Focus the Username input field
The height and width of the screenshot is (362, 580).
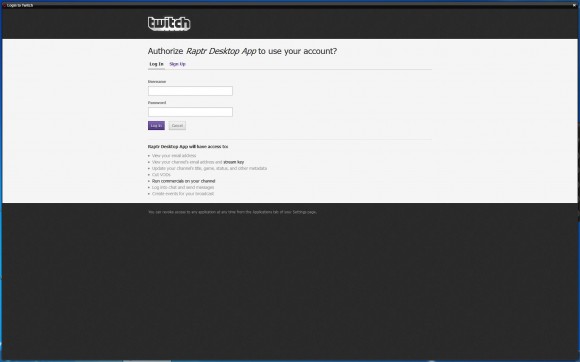tap(190, 91)
